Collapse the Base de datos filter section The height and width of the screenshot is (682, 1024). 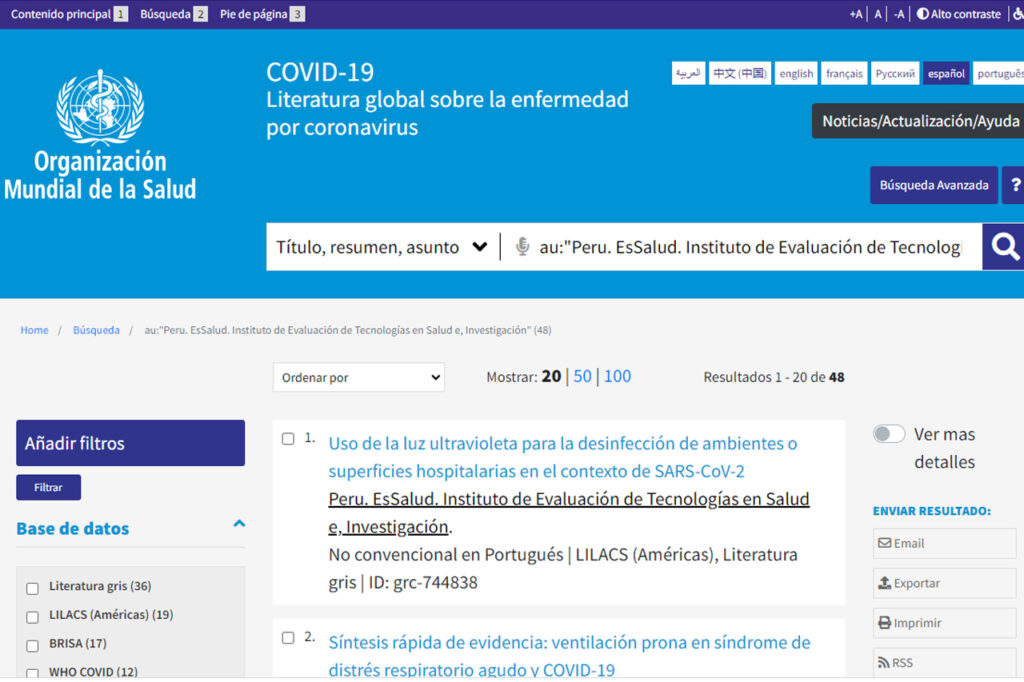pos(239,523)
